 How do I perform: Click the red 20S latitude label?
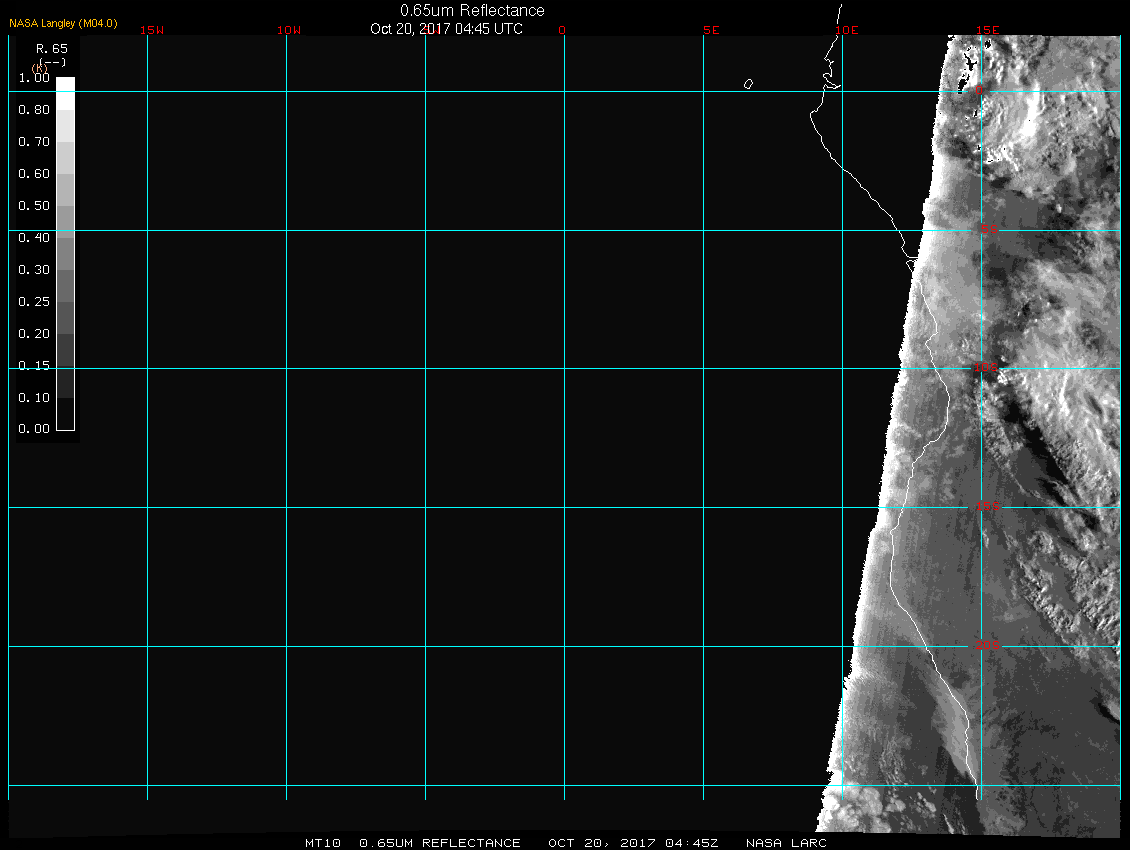[987, 646]
